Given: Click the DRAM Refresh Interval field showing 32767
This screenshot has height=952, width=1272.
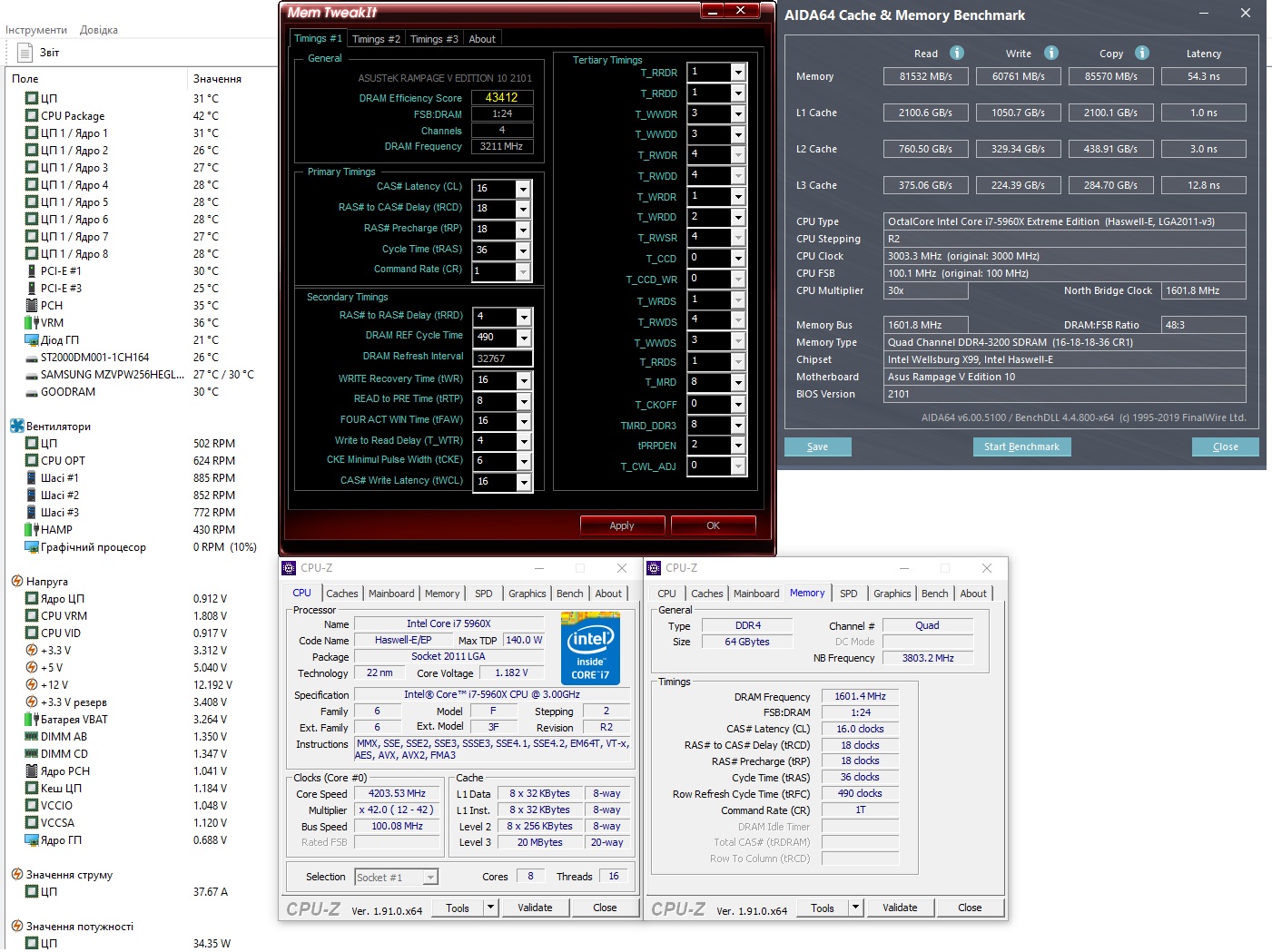Looking at the screenshot, I should [503, 358].
